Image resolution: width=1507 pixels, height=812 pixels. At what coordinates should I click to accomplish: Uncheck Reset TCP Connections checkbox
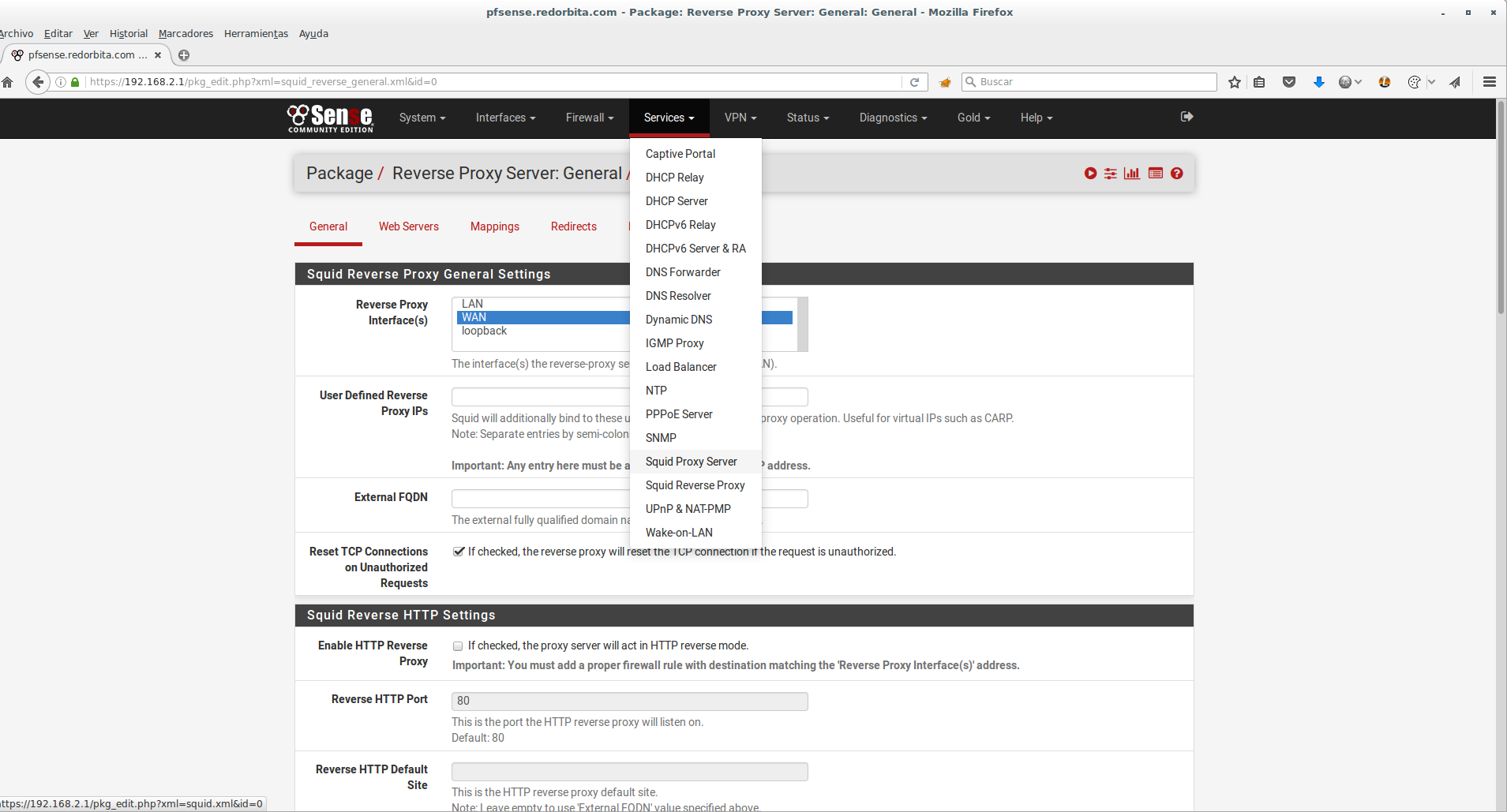click(458, 552)
